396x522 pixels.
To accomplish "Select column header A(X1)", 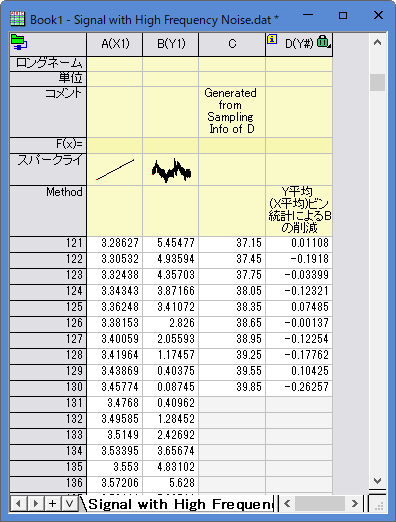I will point(115,44).
